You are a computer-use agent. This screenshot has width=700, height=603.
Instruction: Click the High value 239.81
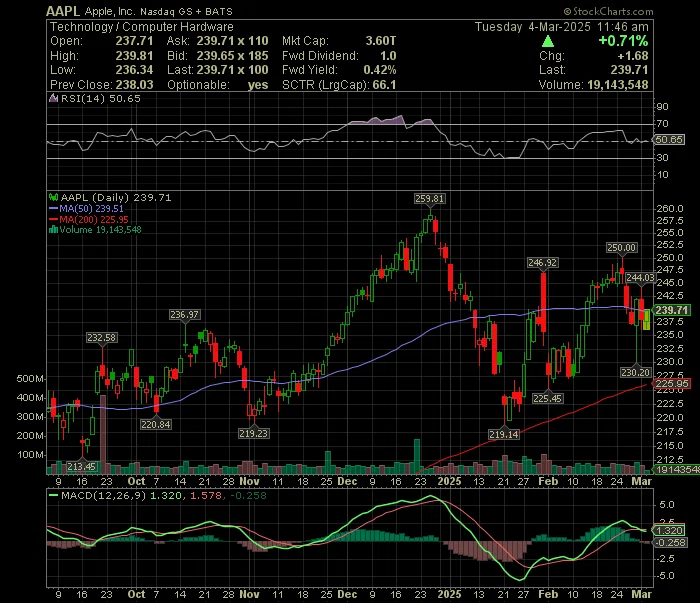134,56
